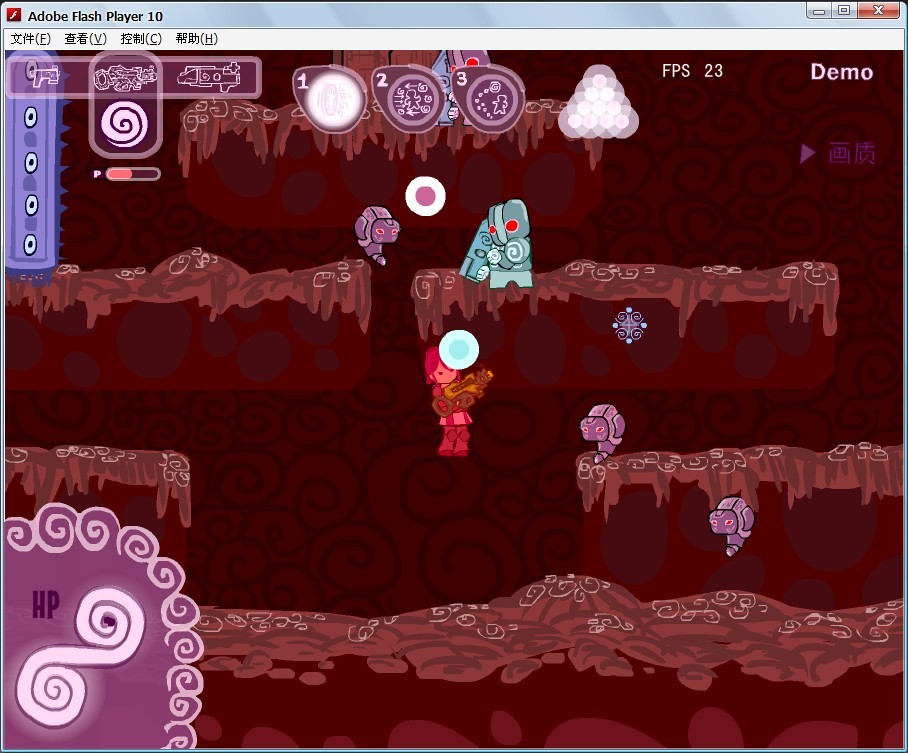Open the 查看(V) menu
908x753 pixels.
(x=86, y=39)
